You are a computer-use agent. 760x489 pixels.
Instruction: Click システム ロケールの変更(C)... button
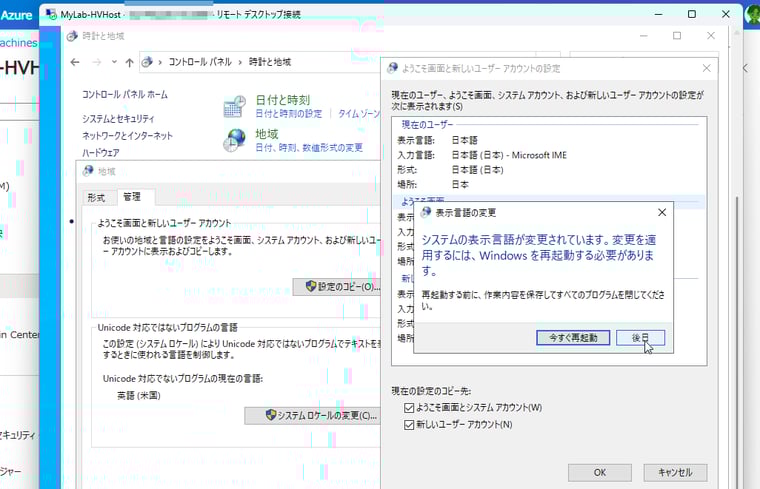(x=313, y=416)
